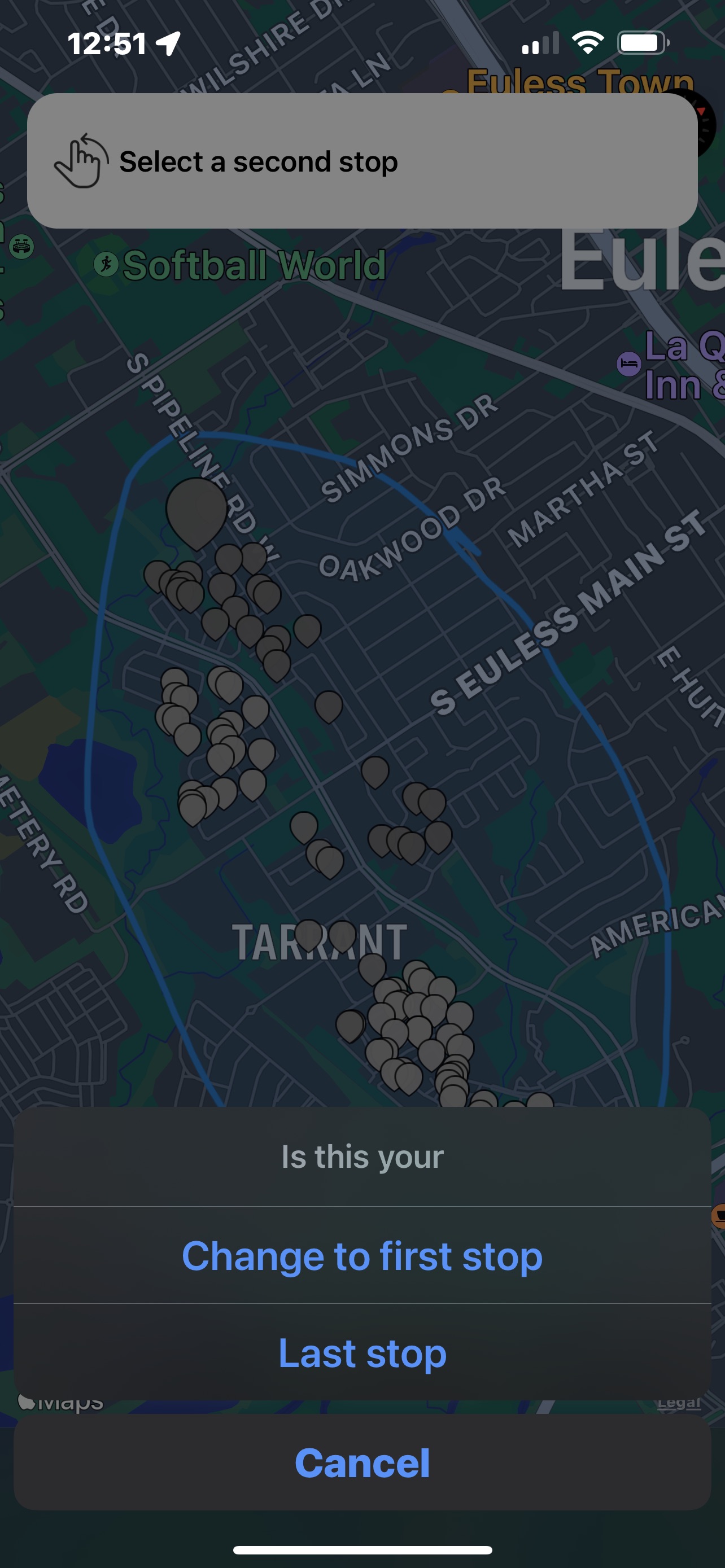This screenshot has height=1568, width=725.
Task: Tap the Euless Town label on map
Action: pyautogui.click(x=579, y=82)
